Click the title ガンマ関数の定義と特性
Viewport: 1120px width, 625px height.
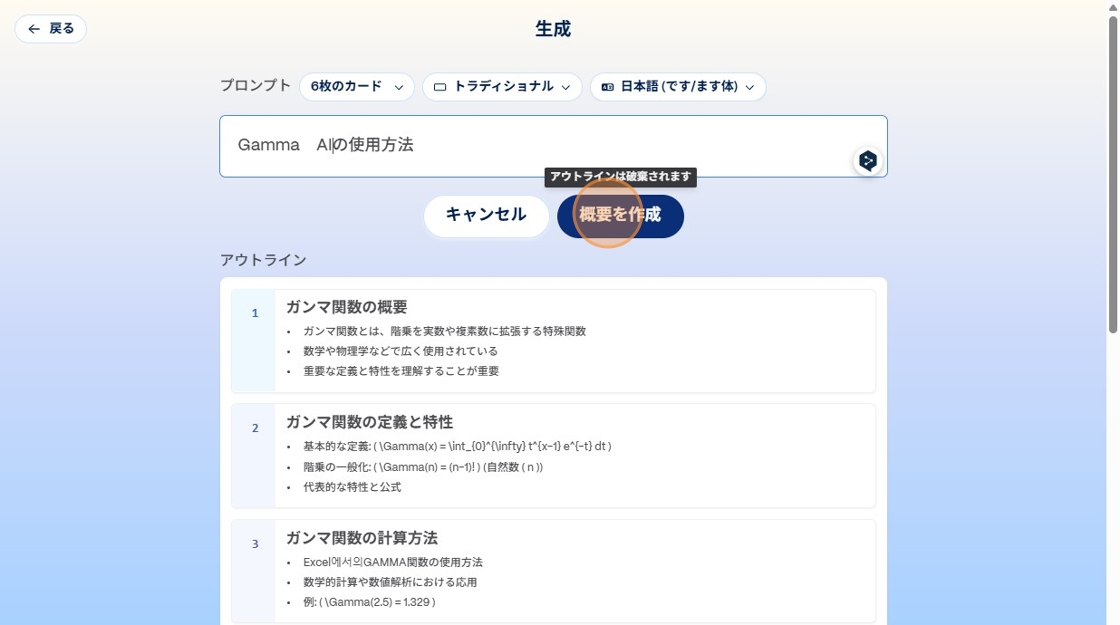[369, 422]
